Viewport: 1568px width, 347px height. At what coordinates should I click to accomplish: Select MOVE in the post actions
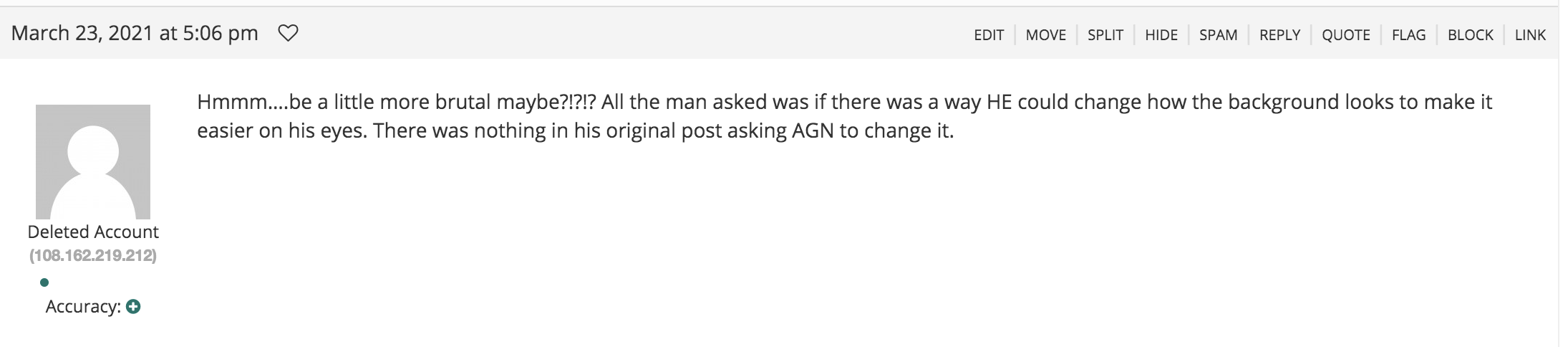[x=1045, y=35]
